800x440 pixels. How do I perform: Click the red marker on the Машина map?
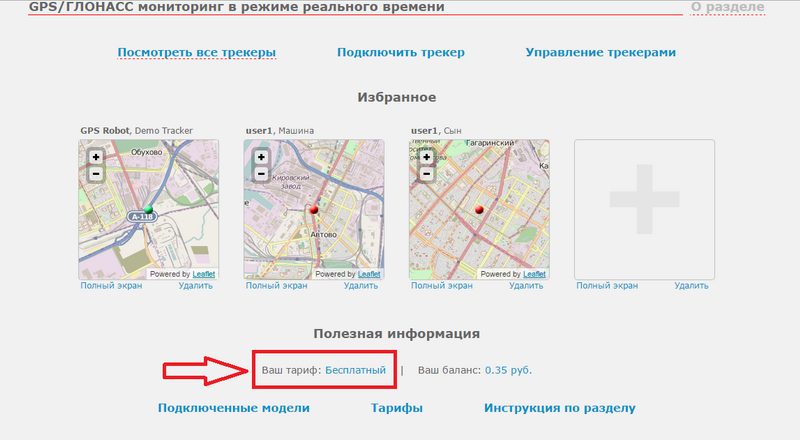point(313,209)
